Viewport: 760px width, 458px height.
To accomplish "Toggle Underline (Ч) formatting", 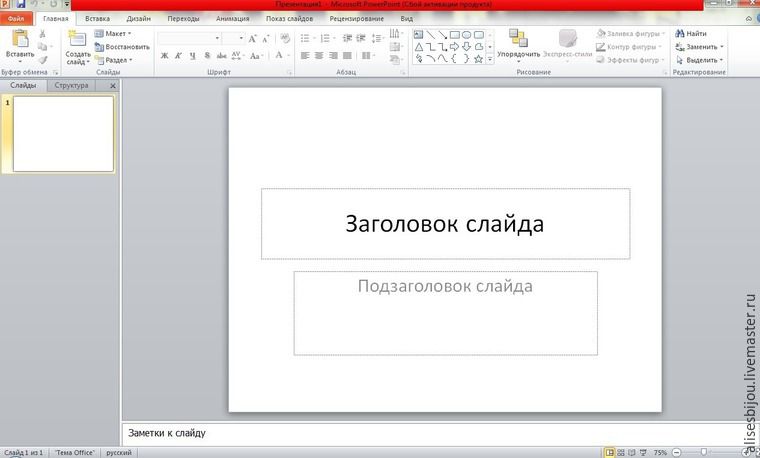I will click(192, 56).
